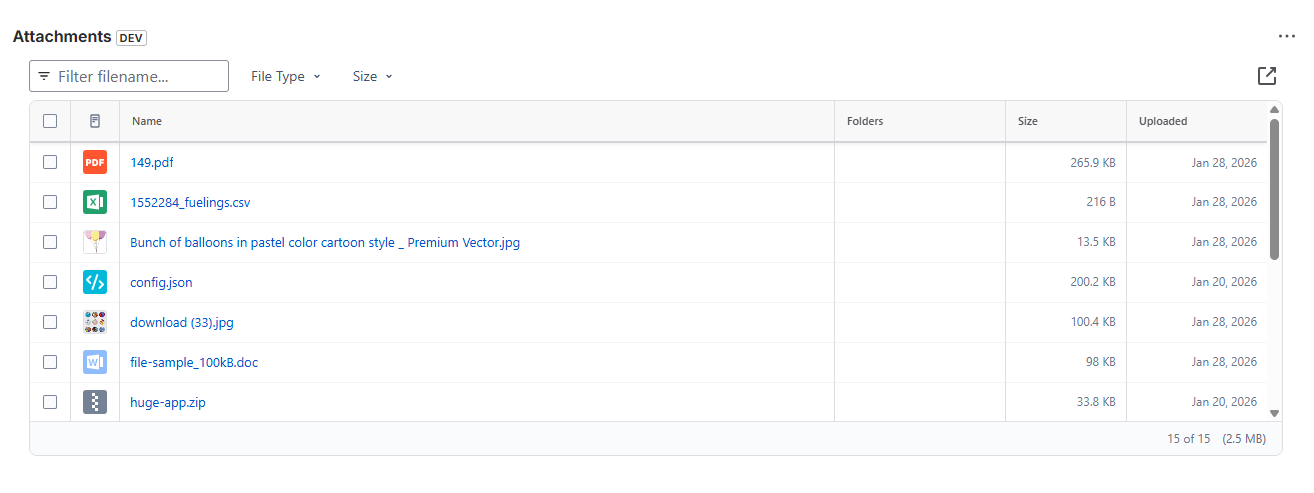This screenshot has height=493, width=1314.
Task: Check the config.json row checkbox
Action: click(x=50, y=282)
